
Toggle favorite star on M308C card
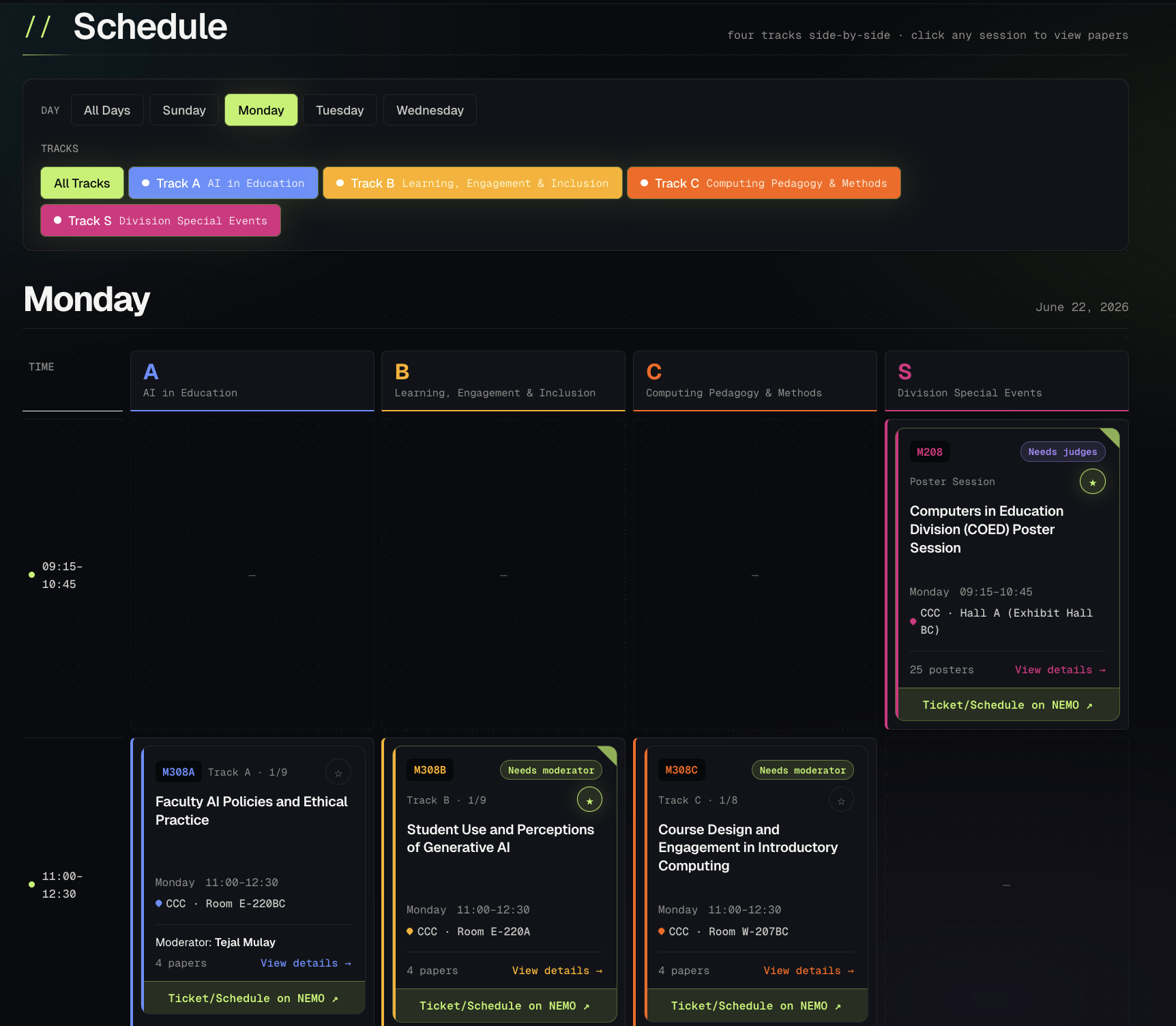click(x=841, y=800)
